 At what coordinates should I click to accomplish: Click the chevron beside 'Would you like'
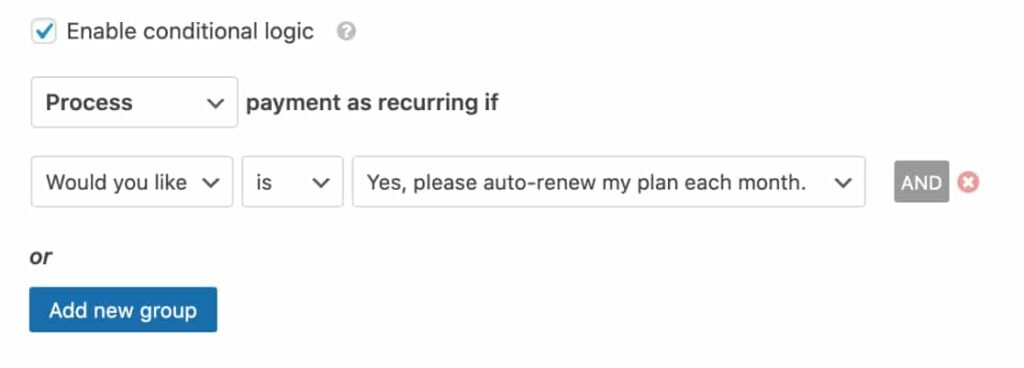(210, 183)
